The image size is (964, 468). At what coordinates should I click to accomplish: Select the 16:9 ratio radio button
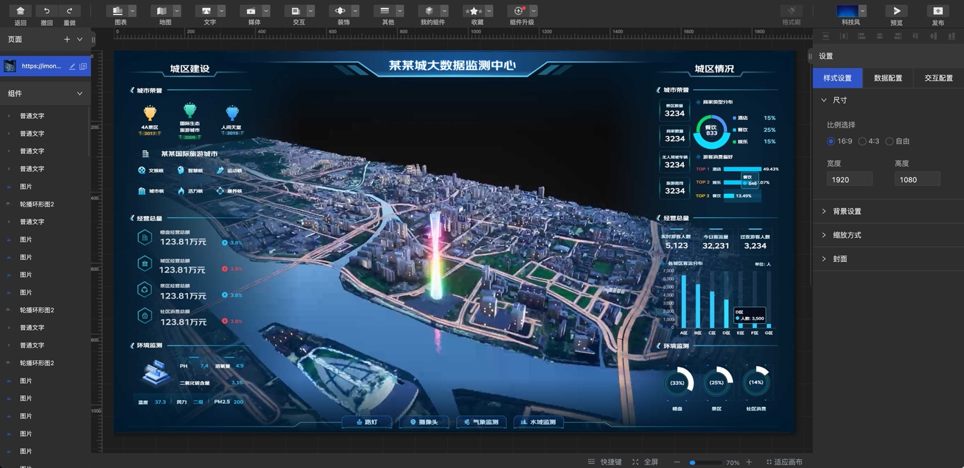tap(831, 141)
